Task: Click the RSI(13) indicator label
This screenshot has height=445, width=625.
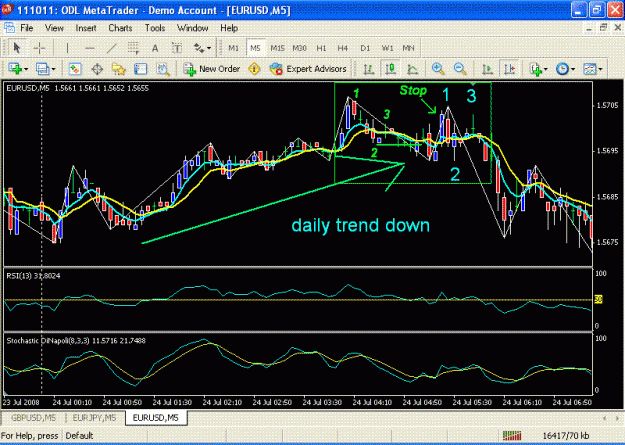Action: point(33,276)
